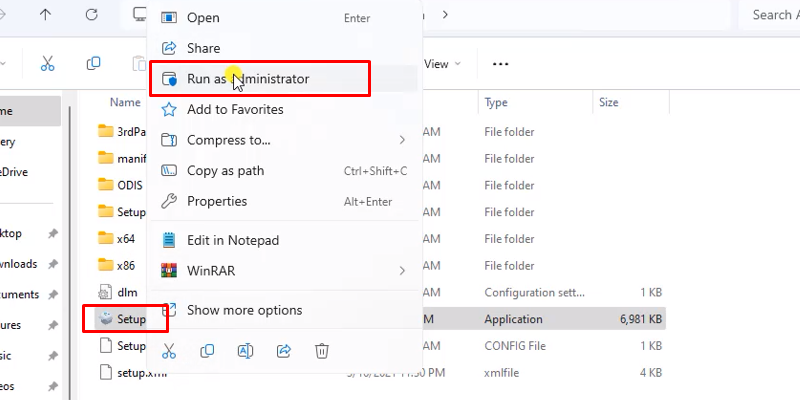Open the See more ellipsis menu
800x400 pixels.
pyautogui.click(x=501, y=64)
